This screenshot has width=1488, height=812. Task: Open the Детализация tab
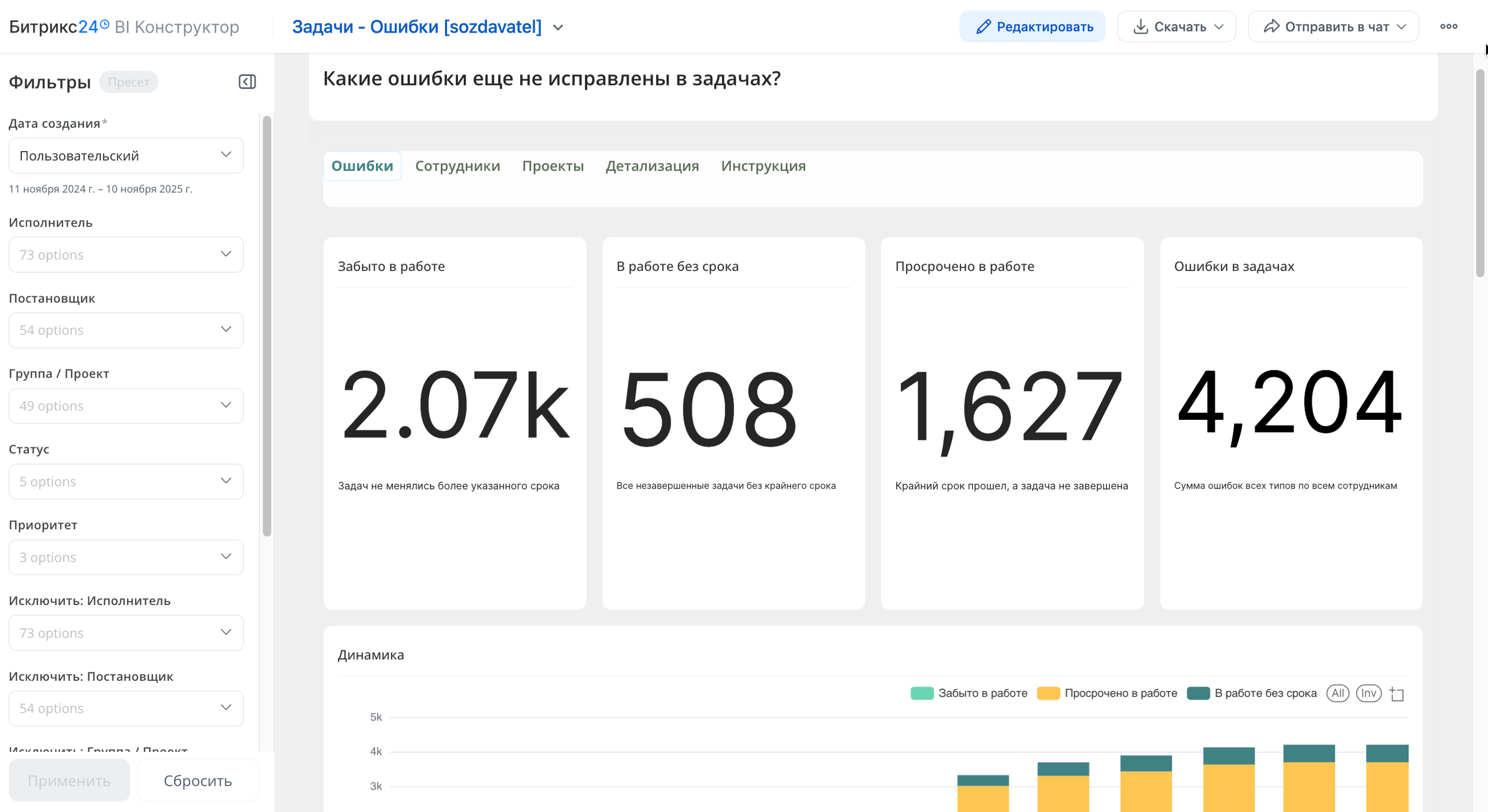(x=651, y=166)
